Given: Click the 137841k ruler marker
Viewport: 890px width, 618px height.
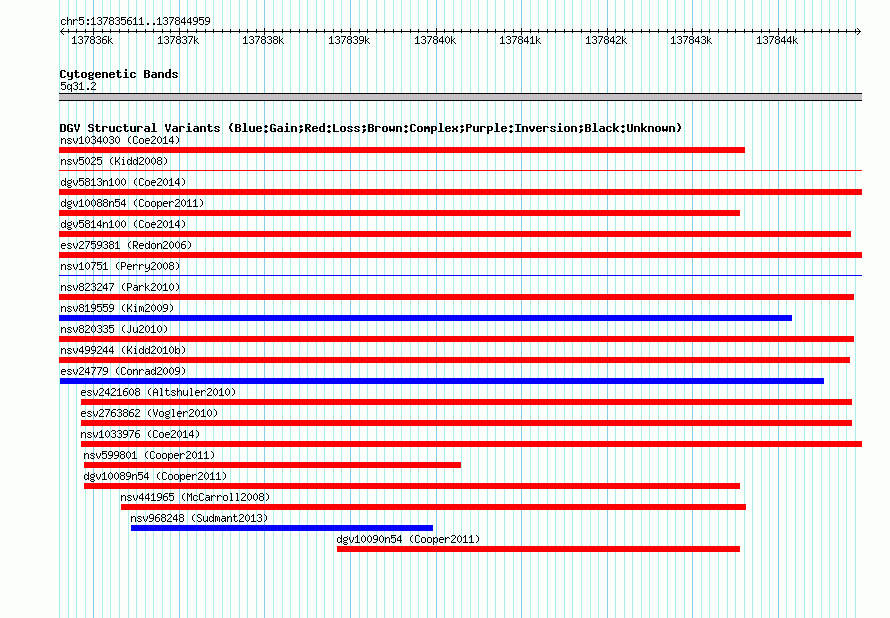Looking at the screenshot, I should coord(520,40).
